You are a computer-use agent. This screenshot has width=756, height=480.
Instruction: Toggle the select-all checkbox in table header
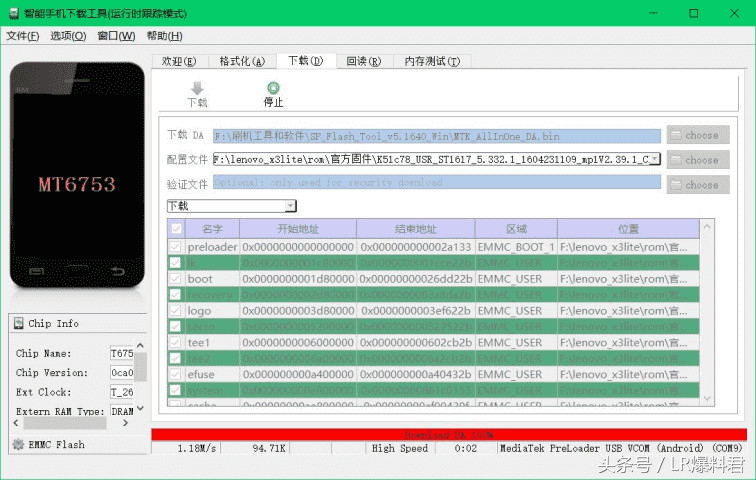(176, 228)
